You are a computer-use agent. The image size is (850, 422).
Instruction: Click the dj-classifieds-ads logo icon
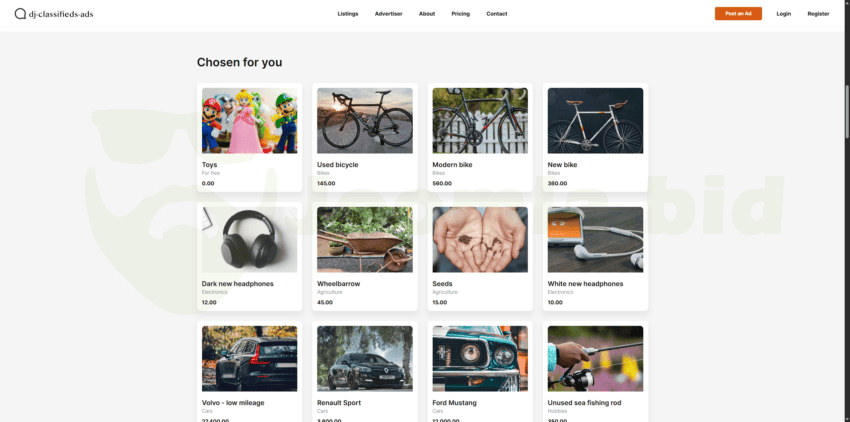[x=20, y=14]
